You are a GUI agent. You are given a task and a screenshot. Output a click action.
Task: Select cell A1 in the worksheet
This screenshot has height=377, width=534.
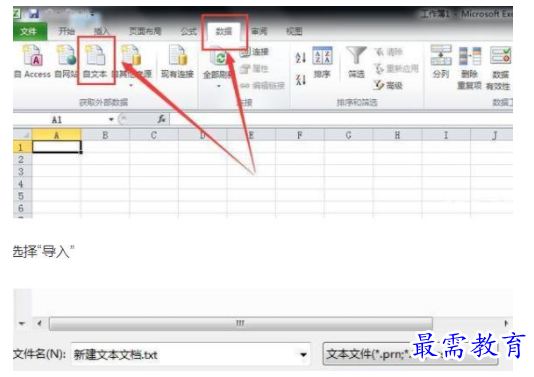pos(57,147)
